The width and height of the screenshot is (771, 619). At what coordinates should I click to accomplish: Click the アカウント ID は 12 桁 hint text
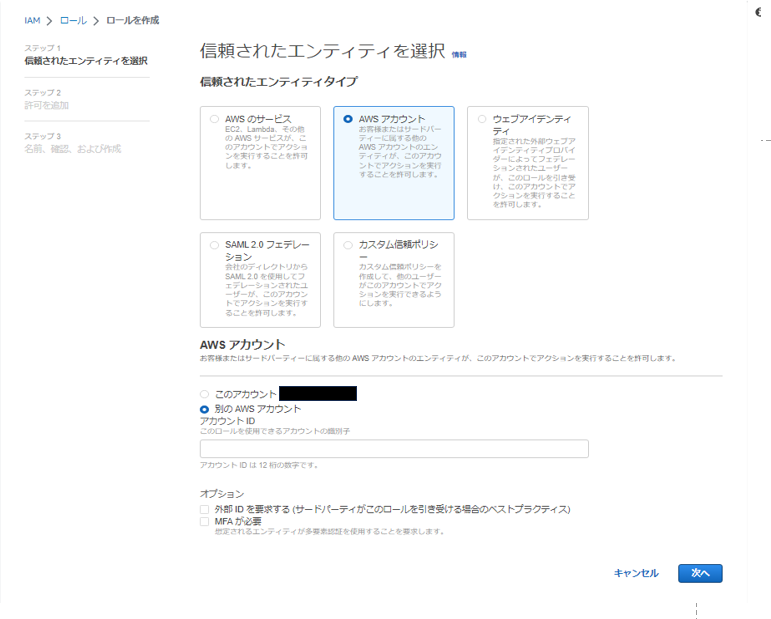pyautogui.click(x=259, y=465)
